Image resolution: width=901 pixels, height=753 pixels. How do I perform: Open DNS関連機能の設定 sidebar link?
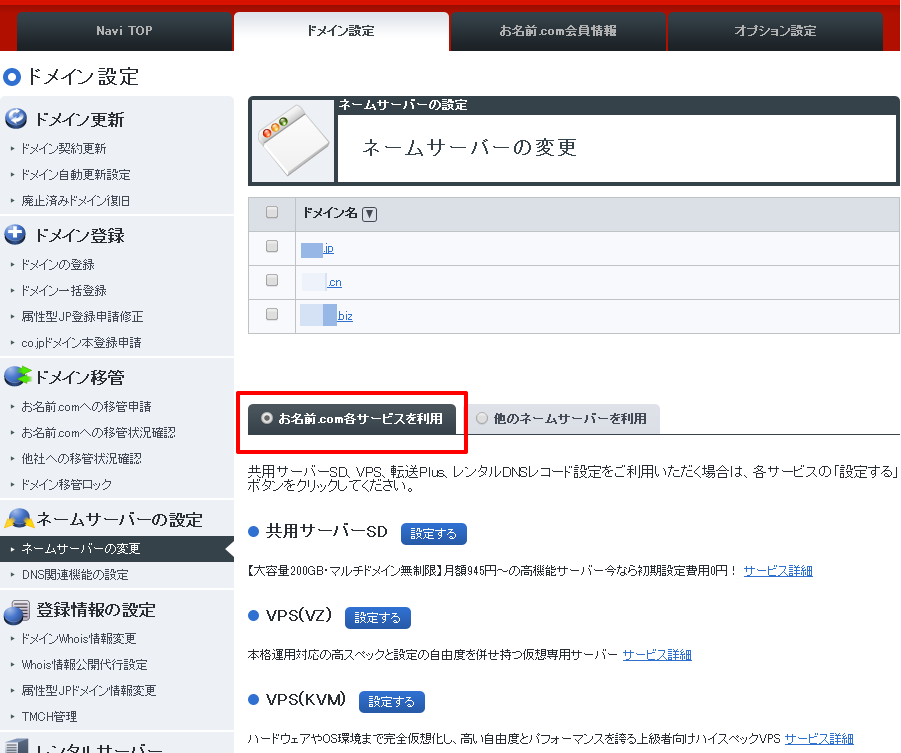pos(75,575)
